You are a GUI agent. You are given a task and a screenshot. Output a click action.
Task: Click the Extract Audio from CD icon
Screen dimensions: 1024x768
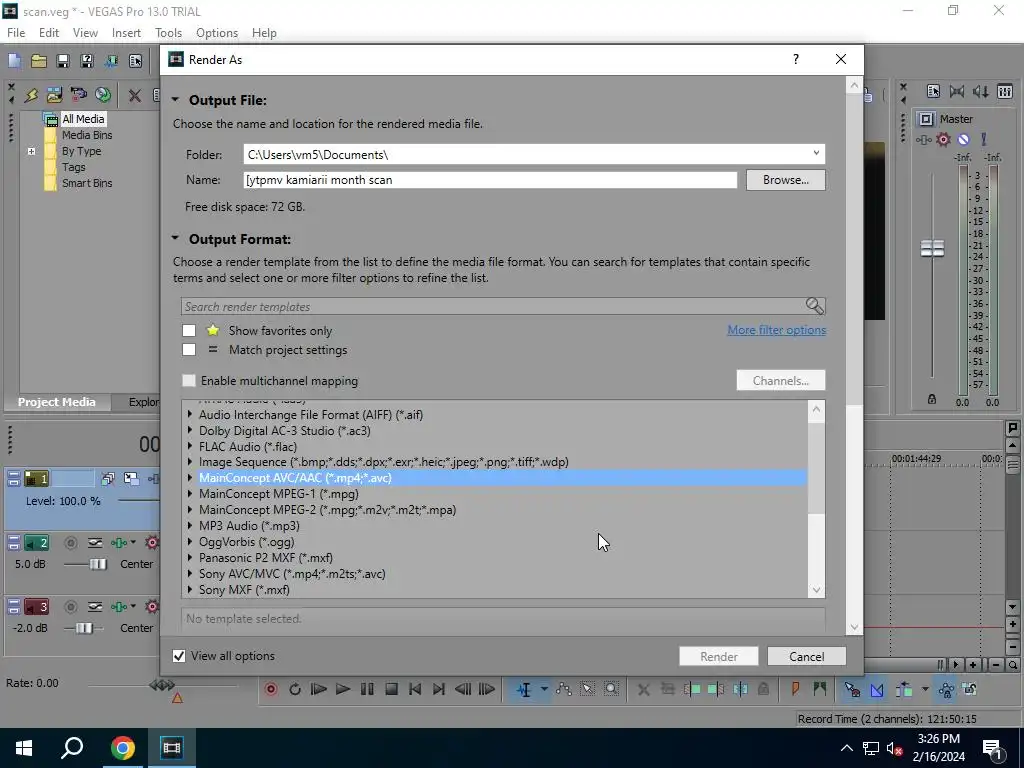pos(103,95)
